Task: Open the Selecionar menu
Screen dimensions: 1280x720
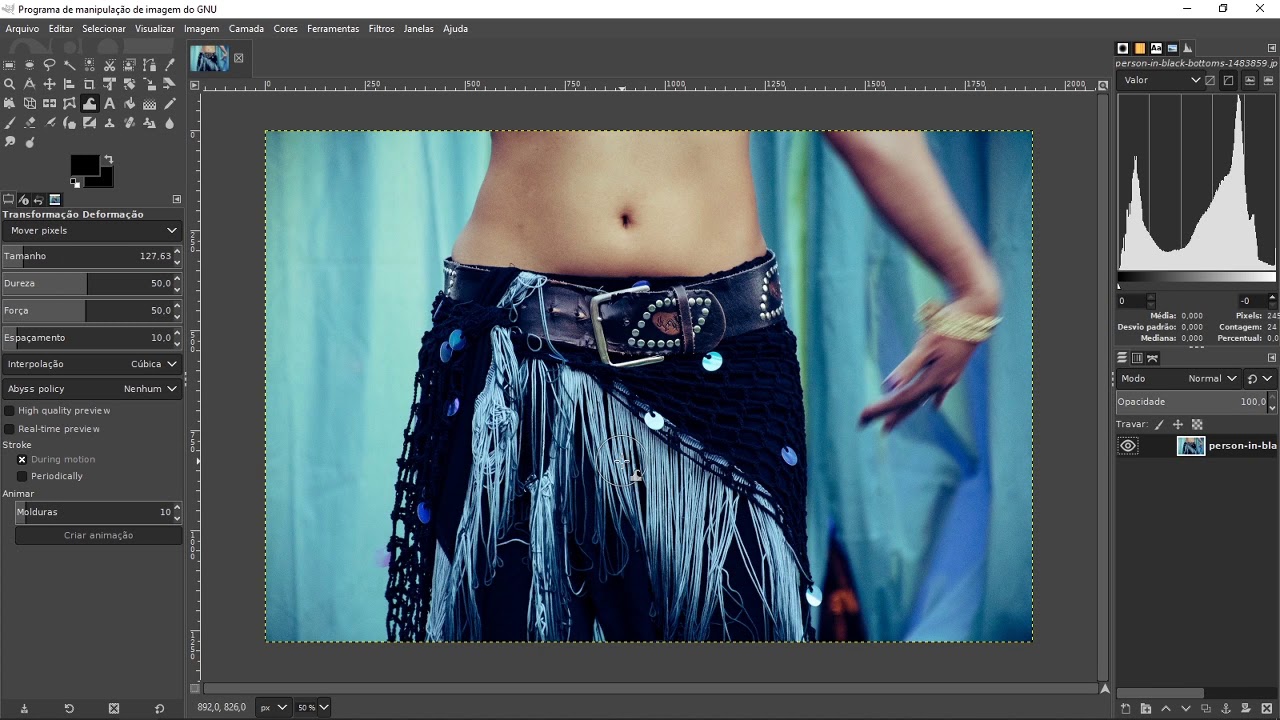Action: coord(104,28)
